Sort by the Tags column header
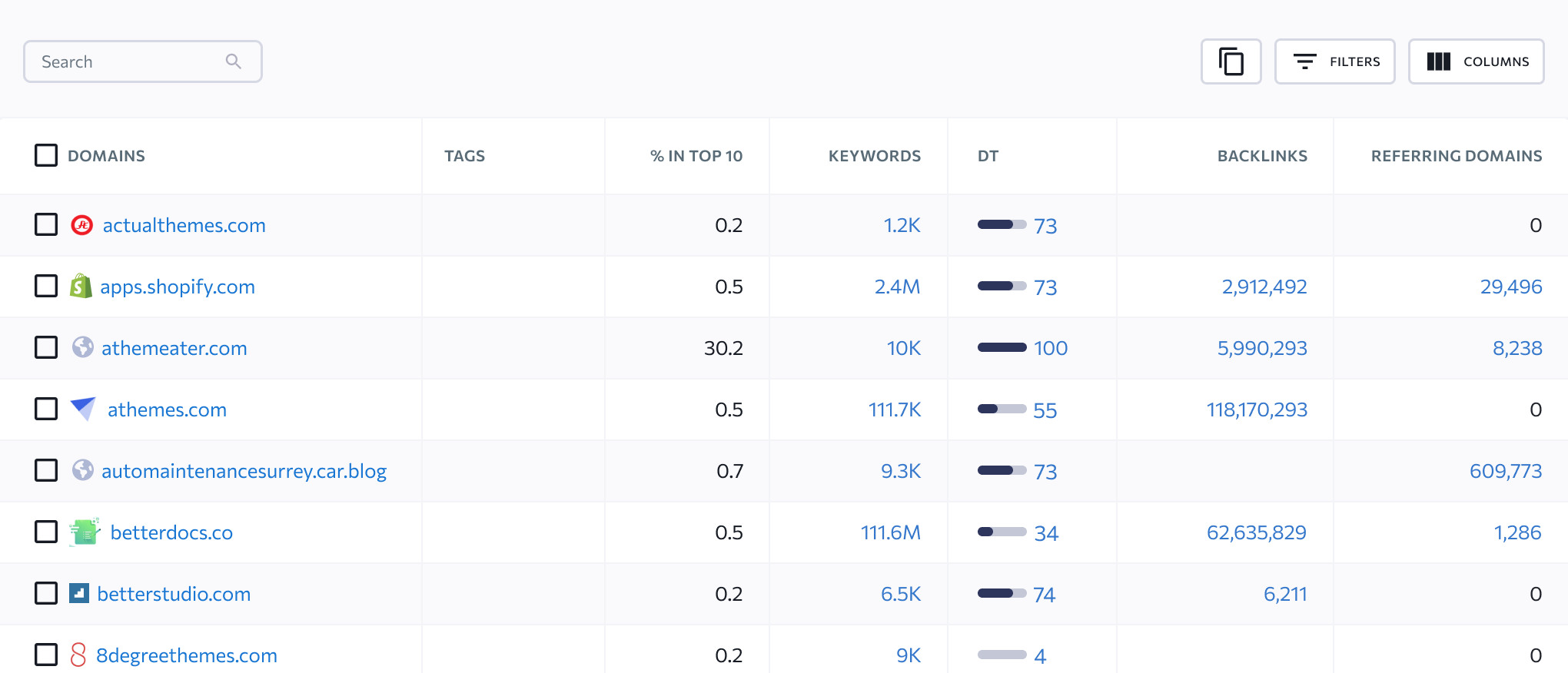Screen dimensions: 1568x673 pyautogui.click(x=464, y=156)
